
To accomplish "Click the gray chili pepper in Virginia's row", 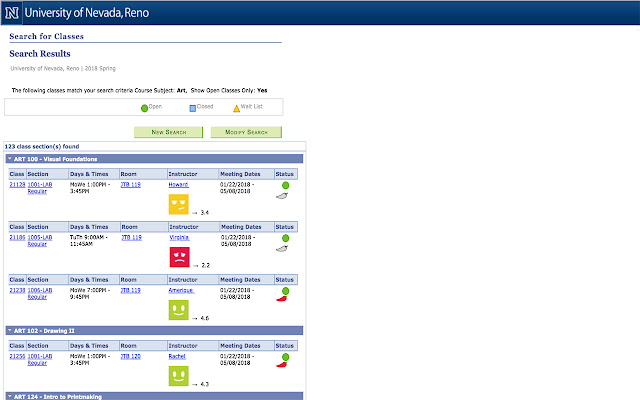I will [x=282, y=249].
